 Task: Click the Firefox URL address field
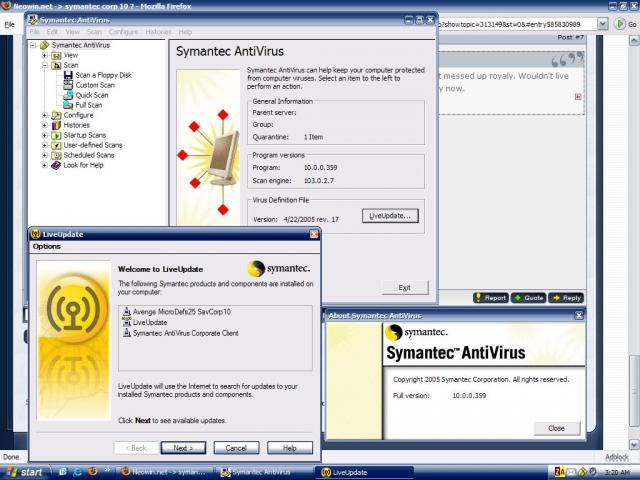pyautogui.click(x=516, y=24)
